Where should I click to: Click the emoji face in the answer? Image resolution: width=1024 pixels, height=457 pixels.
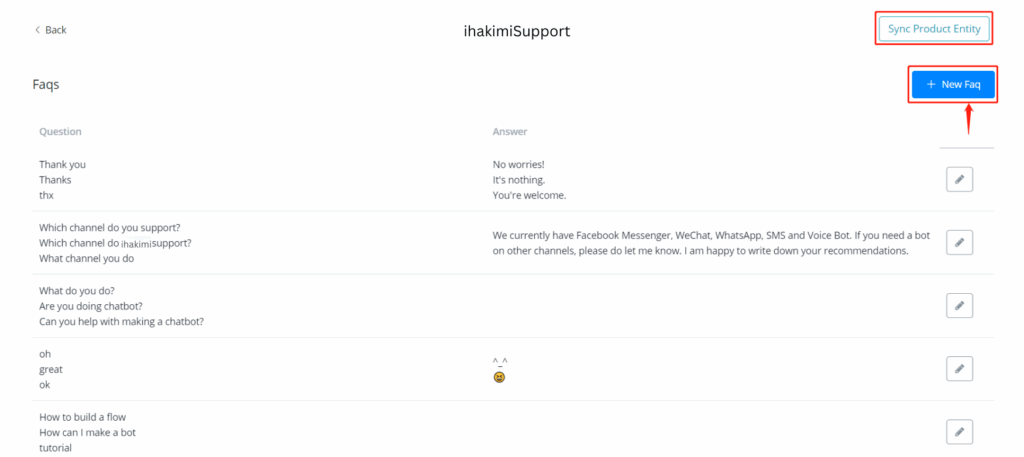pyautogui.click(x=499, y=378)
